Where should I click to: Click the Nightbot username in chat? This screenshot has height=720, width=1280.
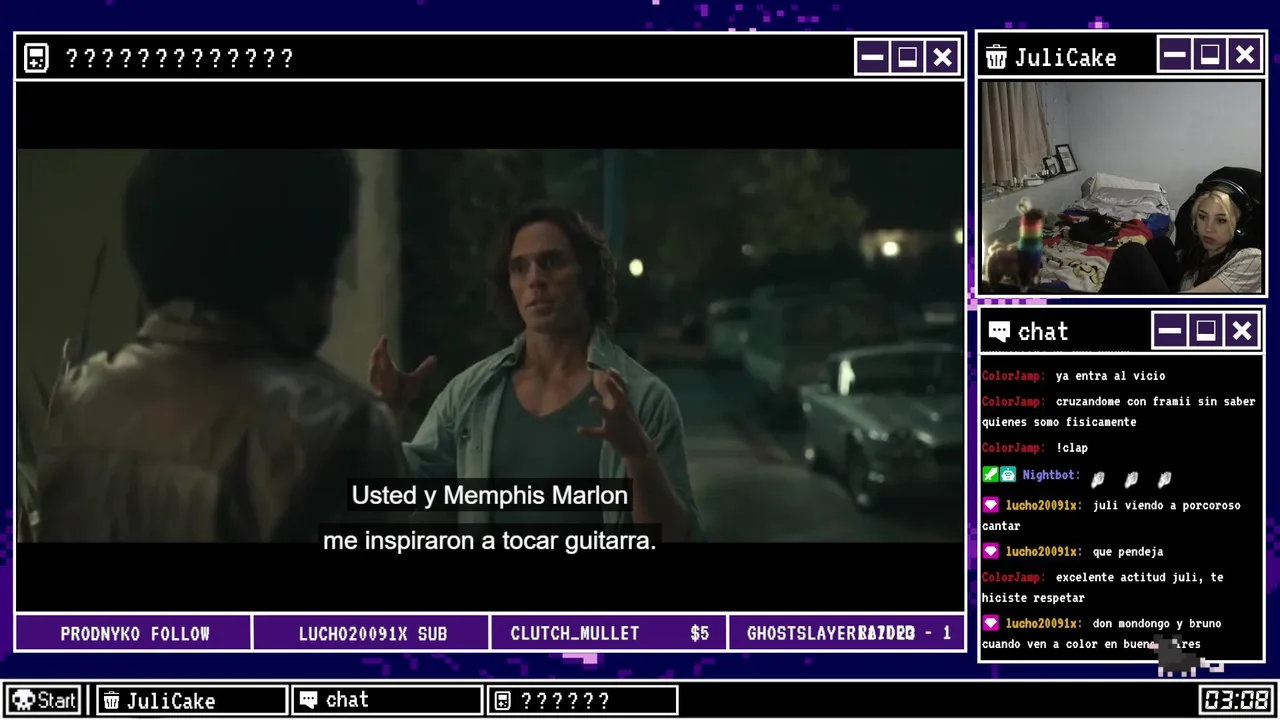(x=1051, y=475)
